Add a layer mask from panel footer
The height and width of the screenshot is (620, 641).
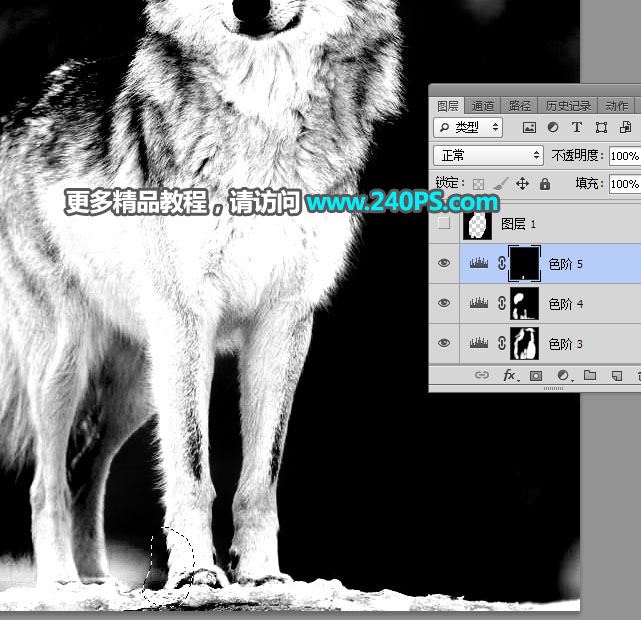tap(536, 375)
